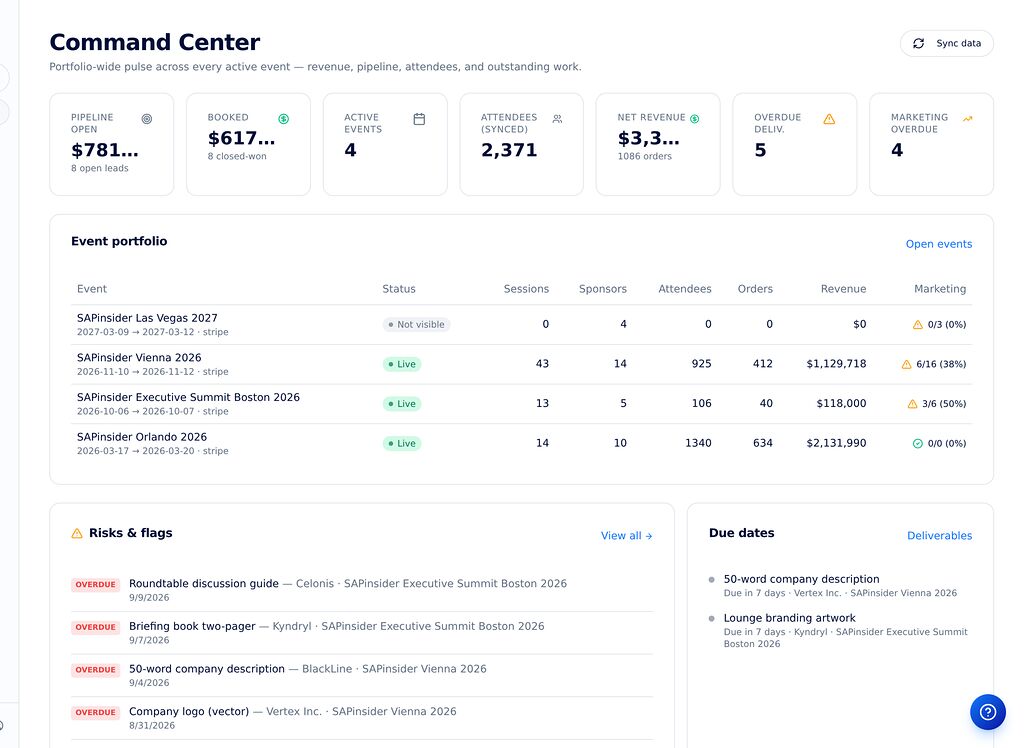Open the help question-mark button
The height and width of the screenshot is (748, 1024).
987,712
